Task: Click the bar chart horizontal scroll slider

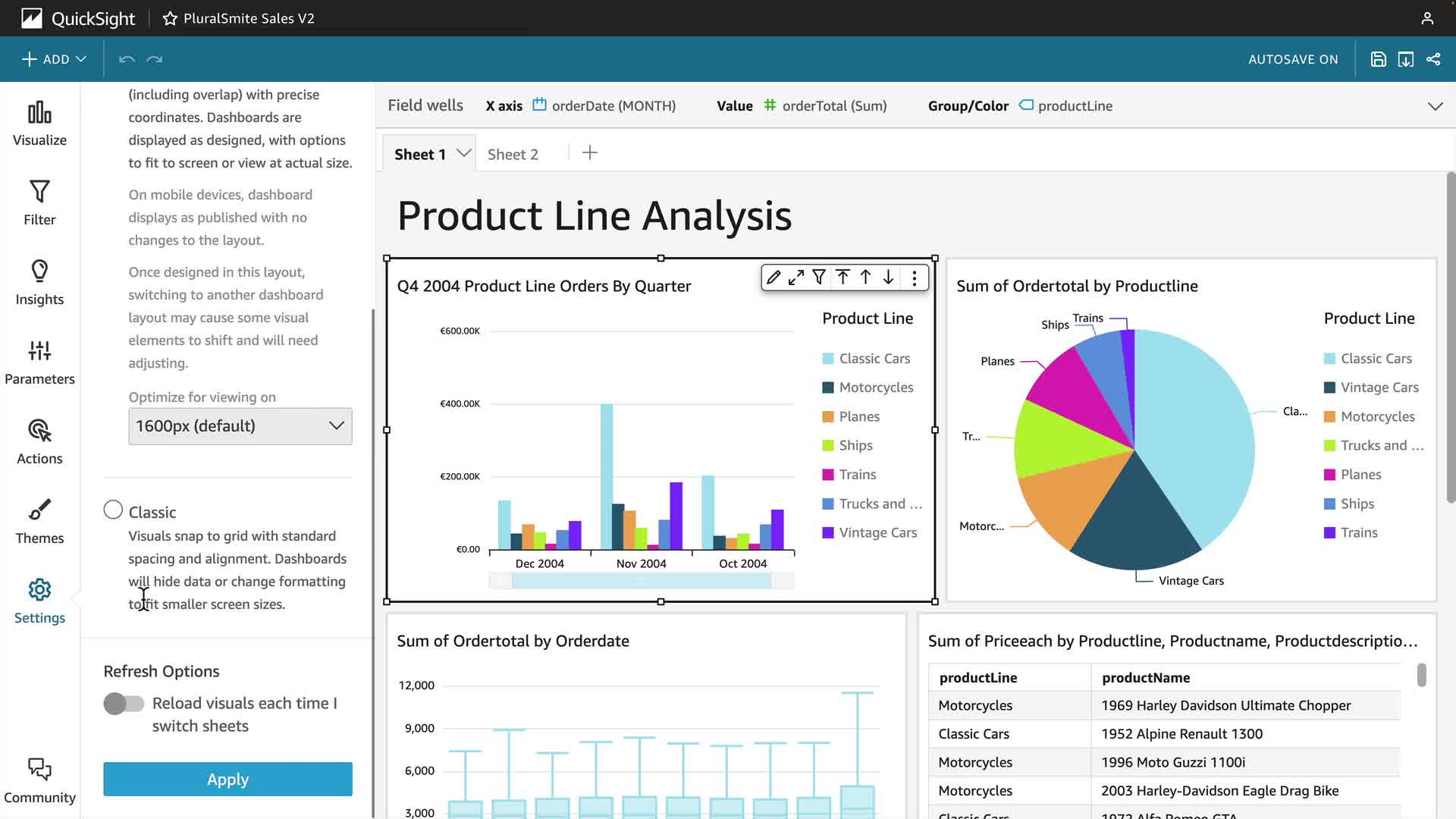Action: click(641, 582)
